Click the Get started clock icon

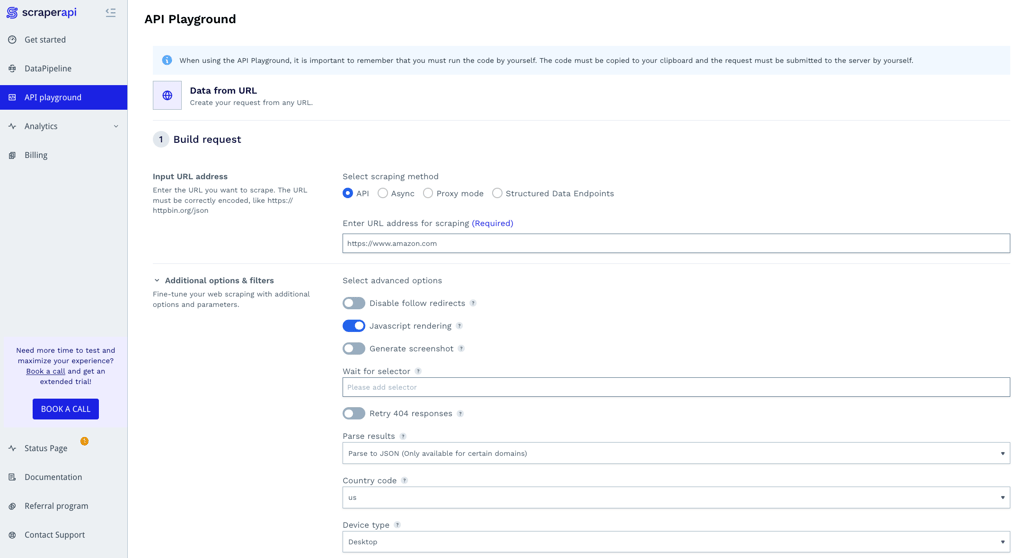(x=12, y=40)
